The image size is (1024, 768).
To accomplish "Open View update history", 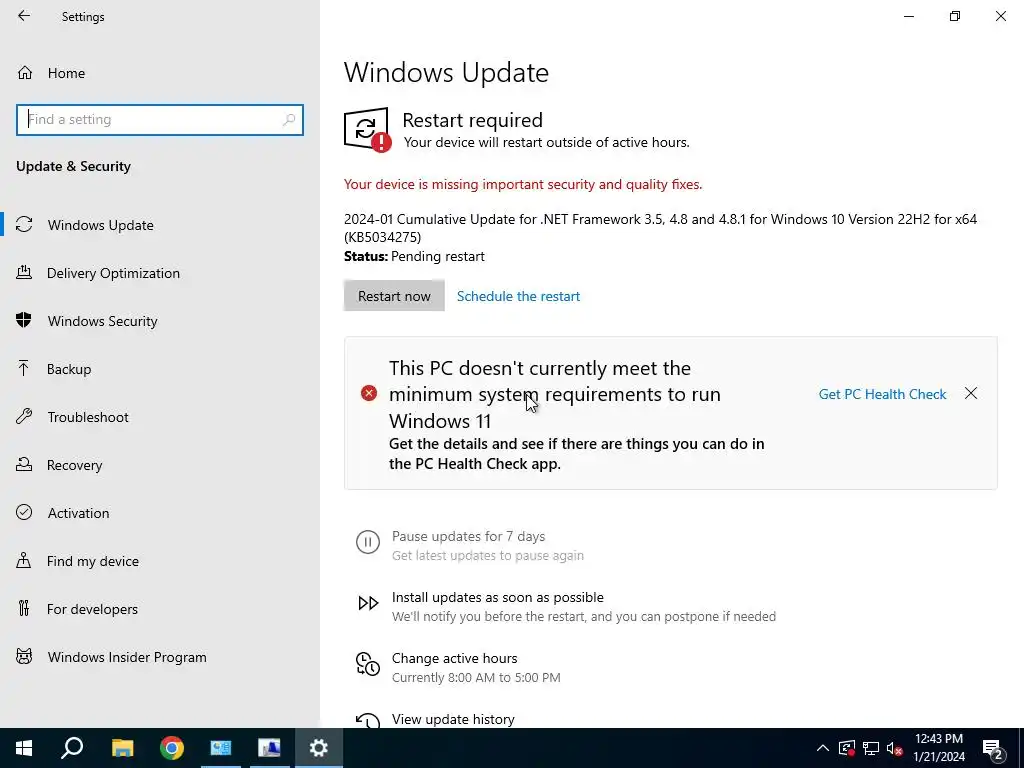I will pyautogui.click(x=453, y=719).
